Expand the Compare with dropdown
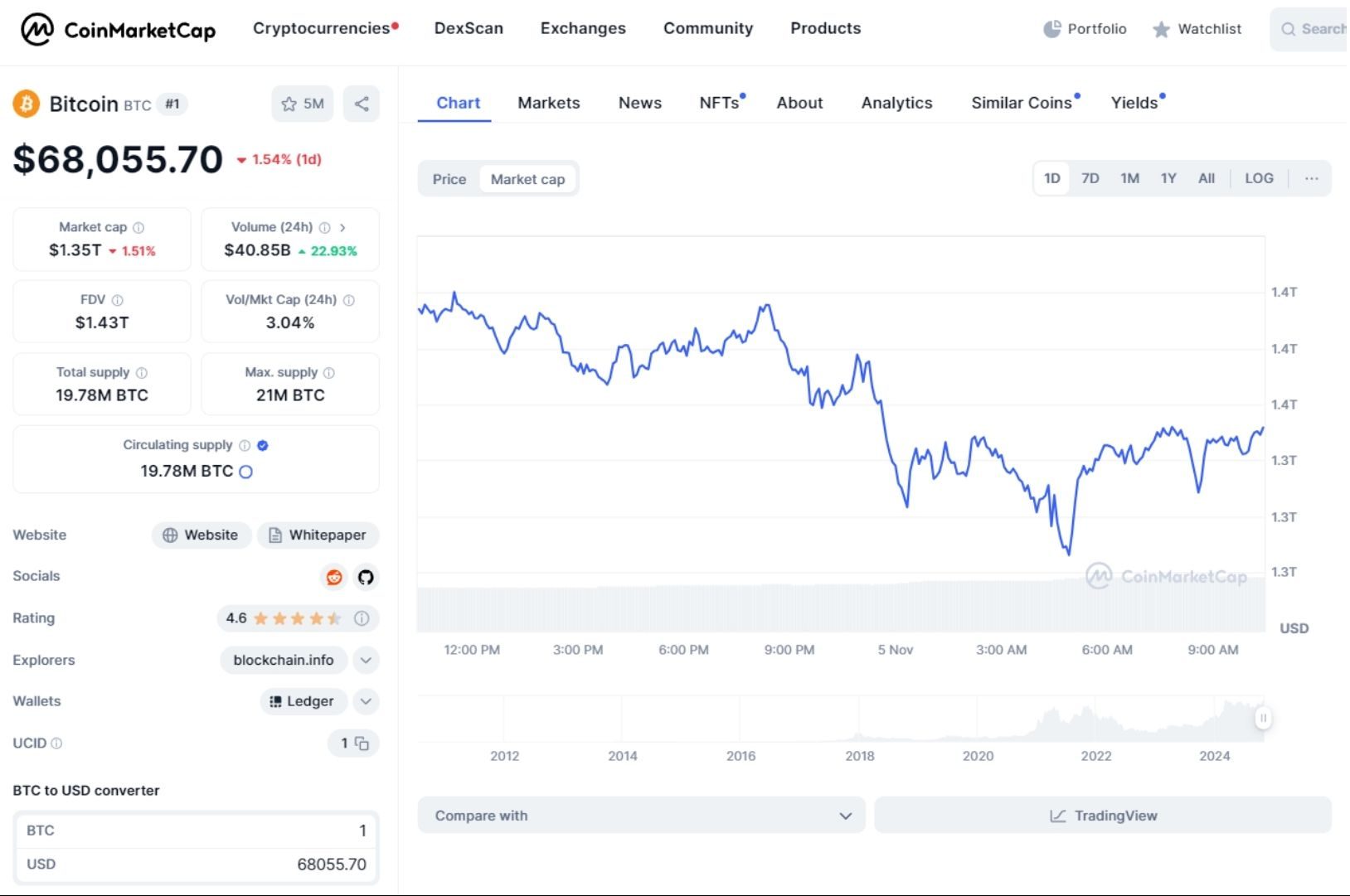Viewport: 1350px width, 896px height. [x=846, y=816]
